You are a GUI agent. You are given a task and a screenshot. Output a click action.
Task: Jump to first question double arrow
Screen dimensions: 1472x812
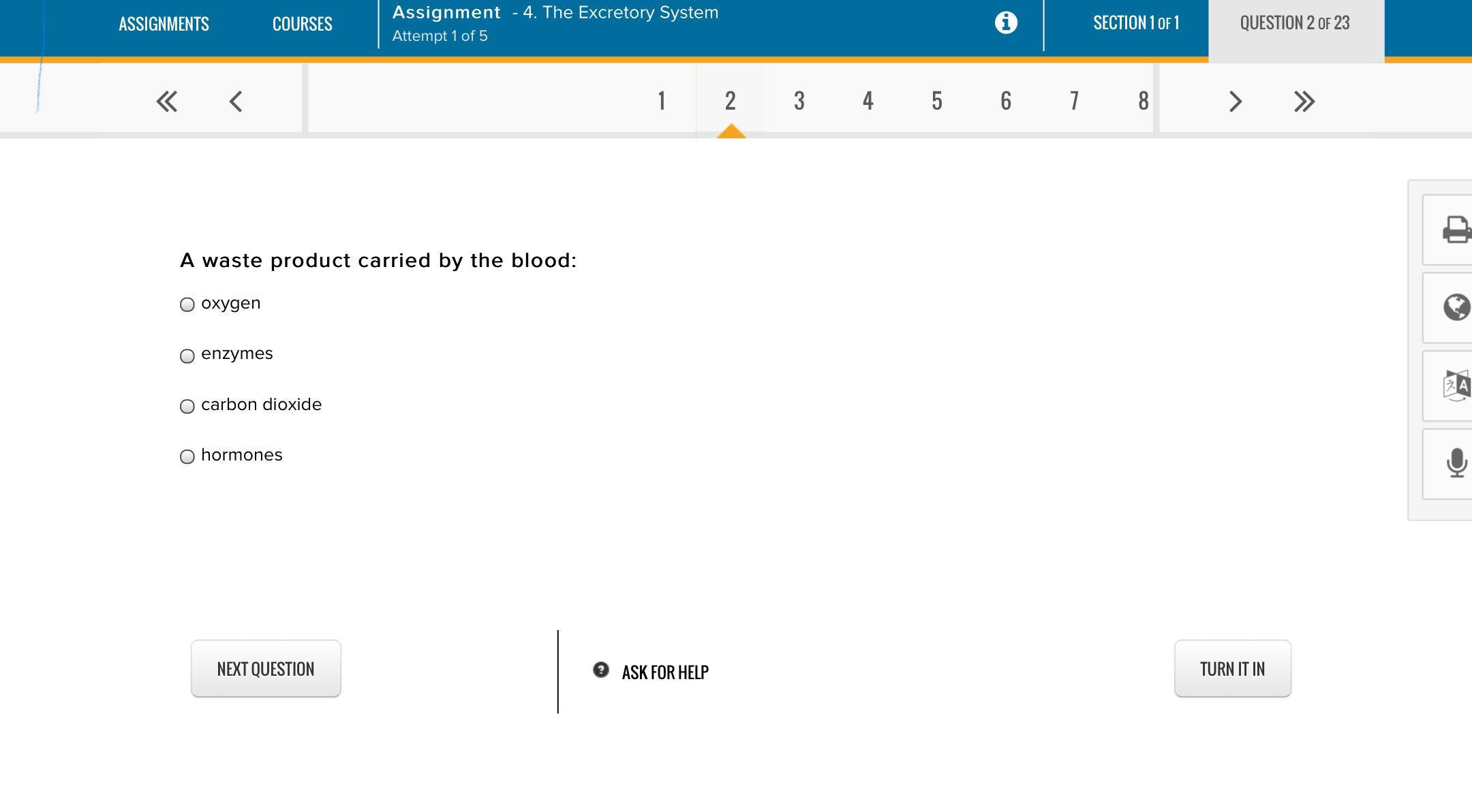(x=166, y=101)
